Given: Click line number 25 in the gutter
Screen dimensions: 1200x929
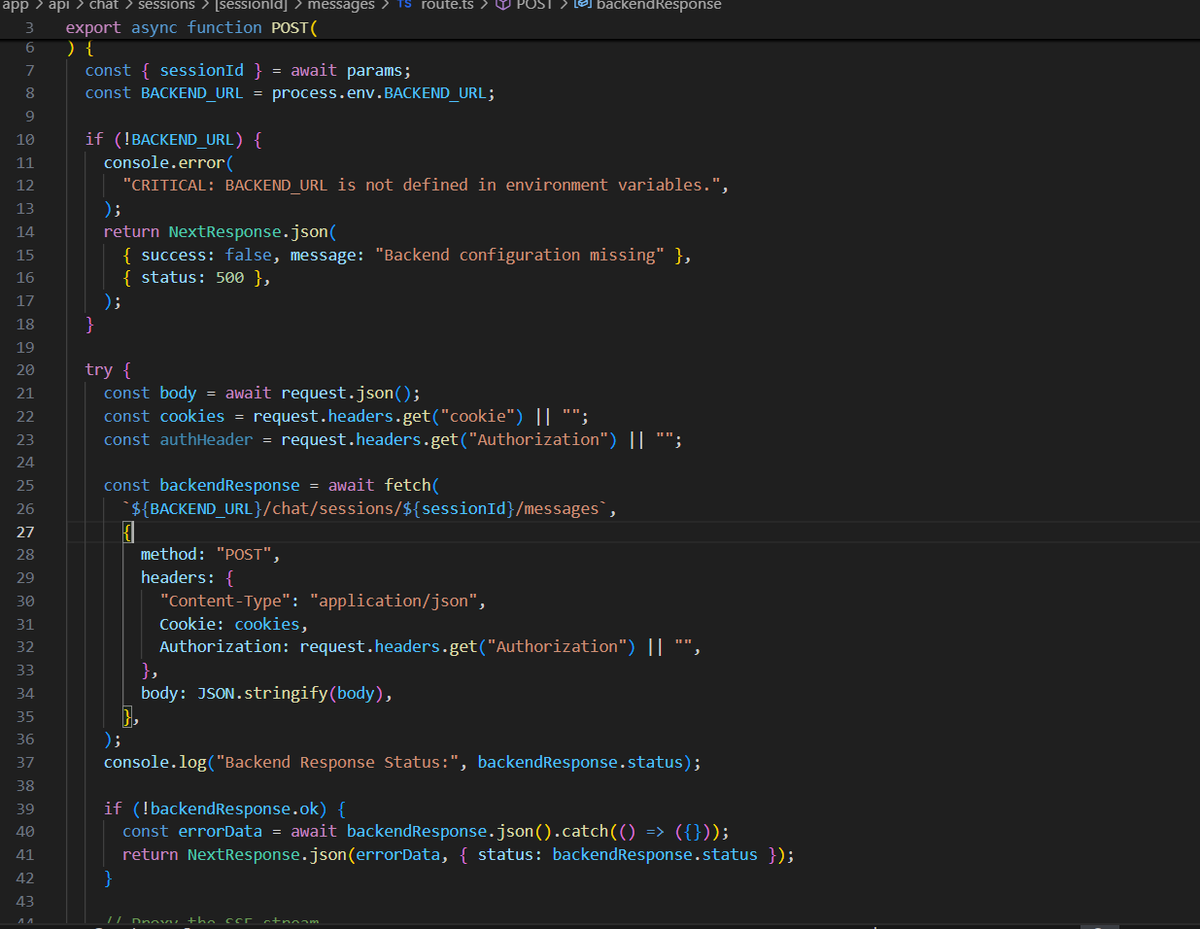Looking at the screenshot, I should click(25, 485).
